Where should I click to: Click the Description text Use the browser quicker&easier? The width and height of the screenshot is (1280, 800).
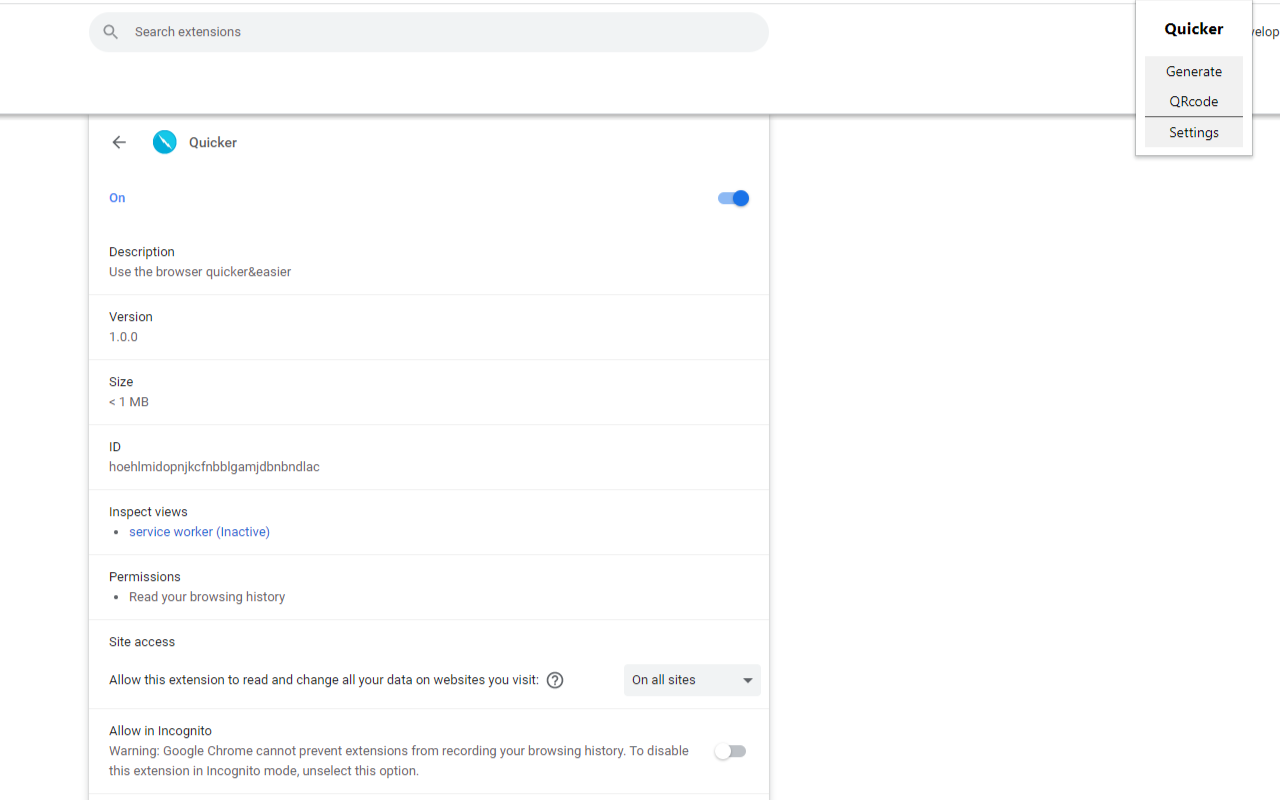point(200,272)
